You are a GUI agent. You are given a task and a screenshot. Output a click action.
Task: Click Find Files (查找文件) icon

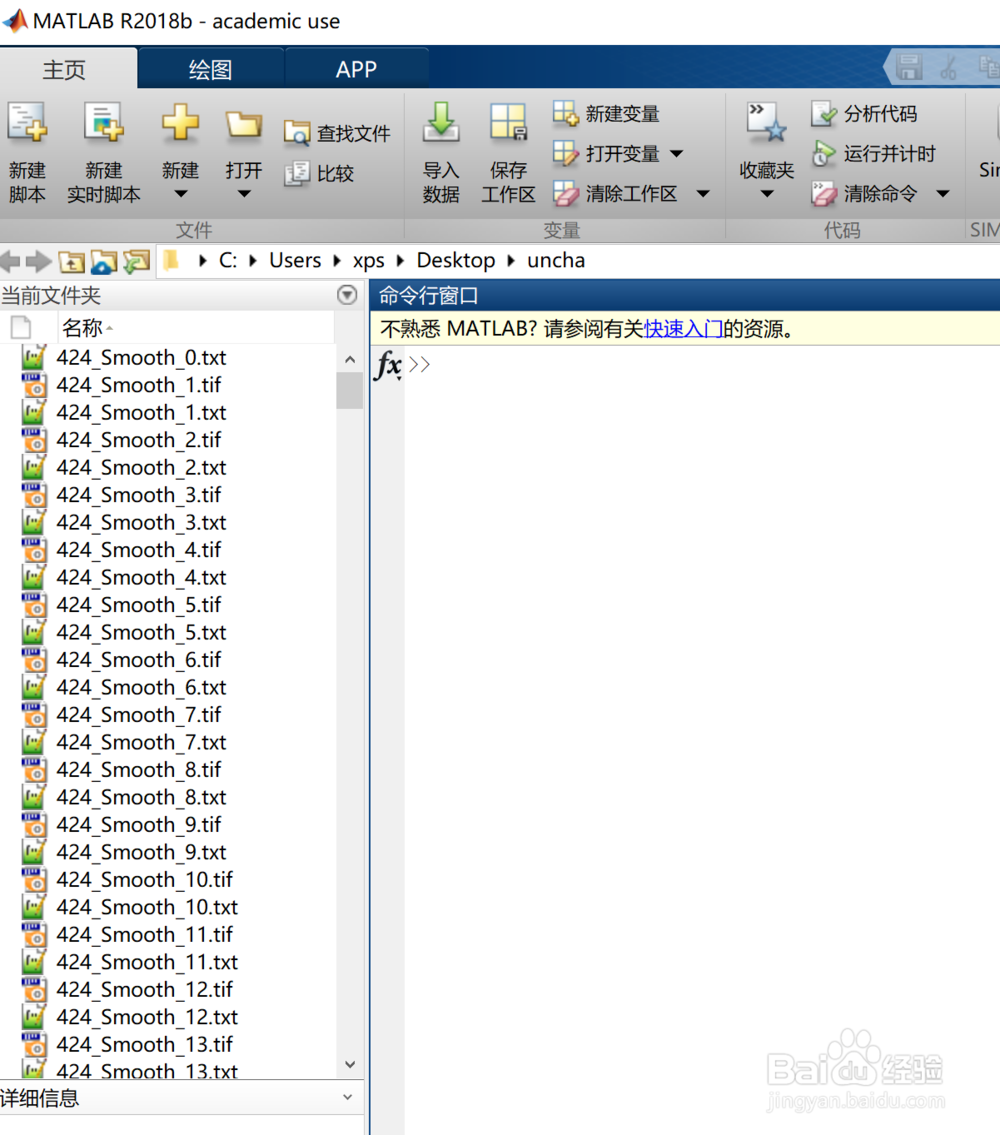click(297, 133)
